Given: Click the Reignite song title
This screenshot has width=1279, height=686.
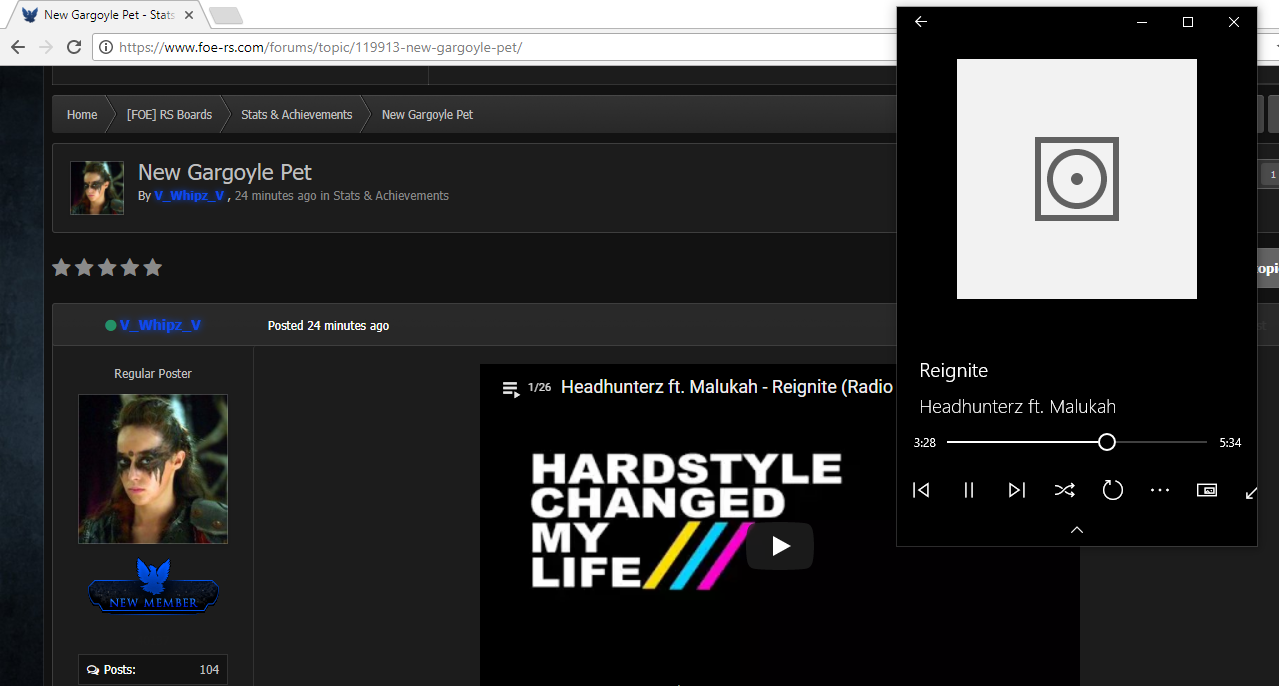Looking at the screenshot, I should 954,371.
